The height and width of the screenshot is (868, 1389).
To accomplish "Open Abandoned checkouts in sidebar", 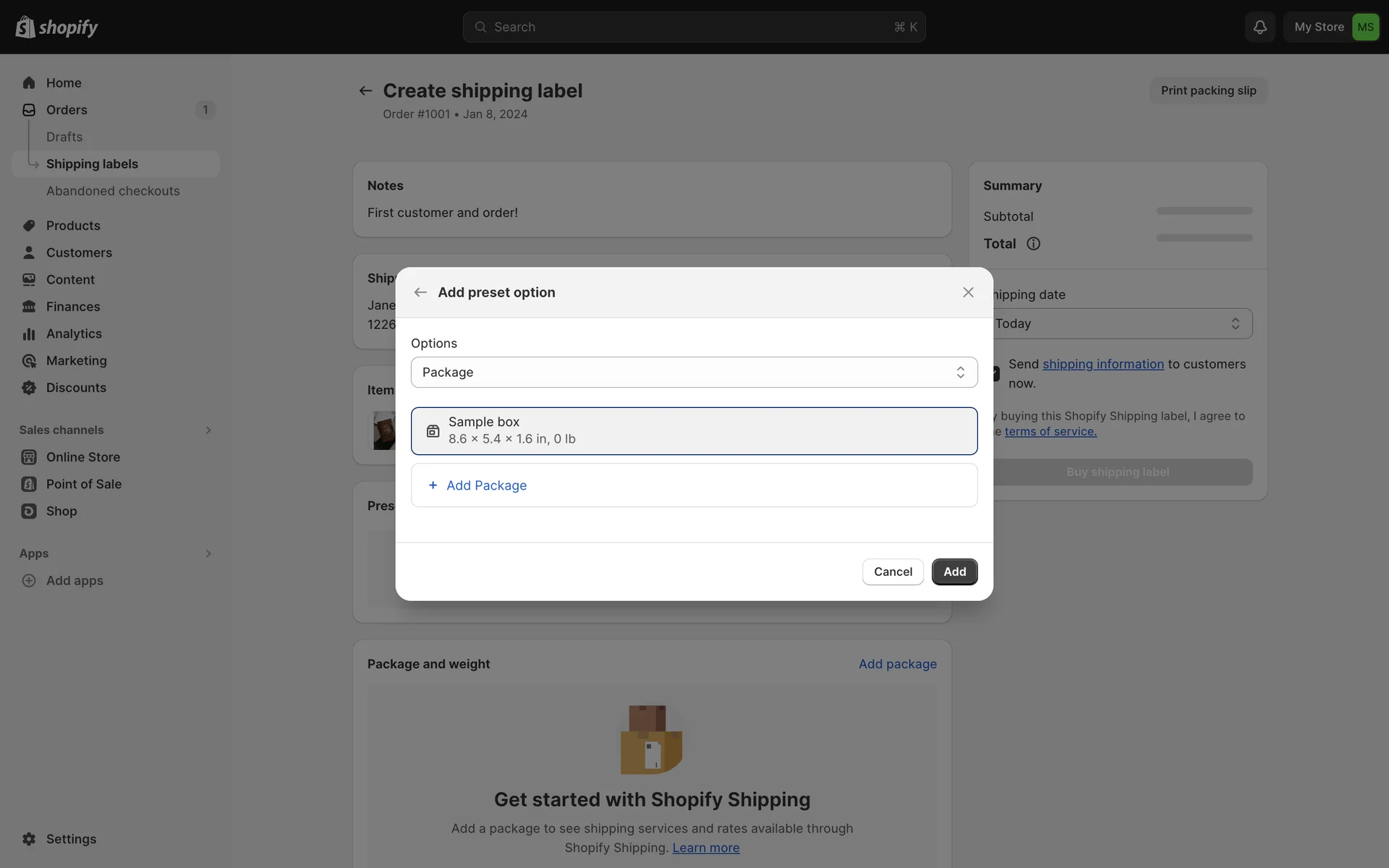I will pos(113,191).
